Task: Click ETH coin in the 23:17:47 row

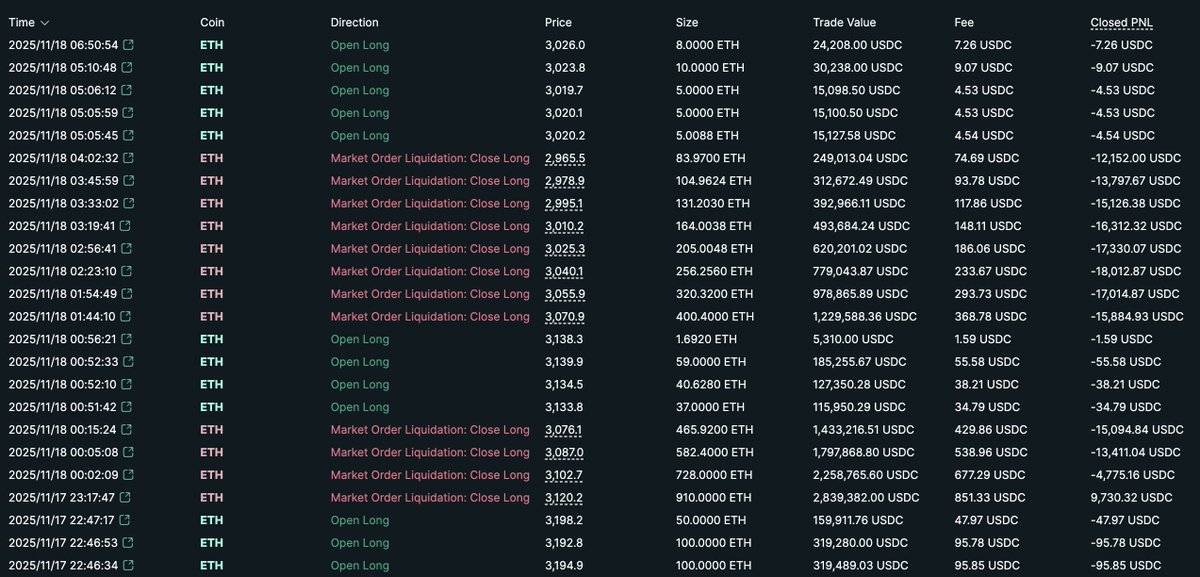Action: 211,498
